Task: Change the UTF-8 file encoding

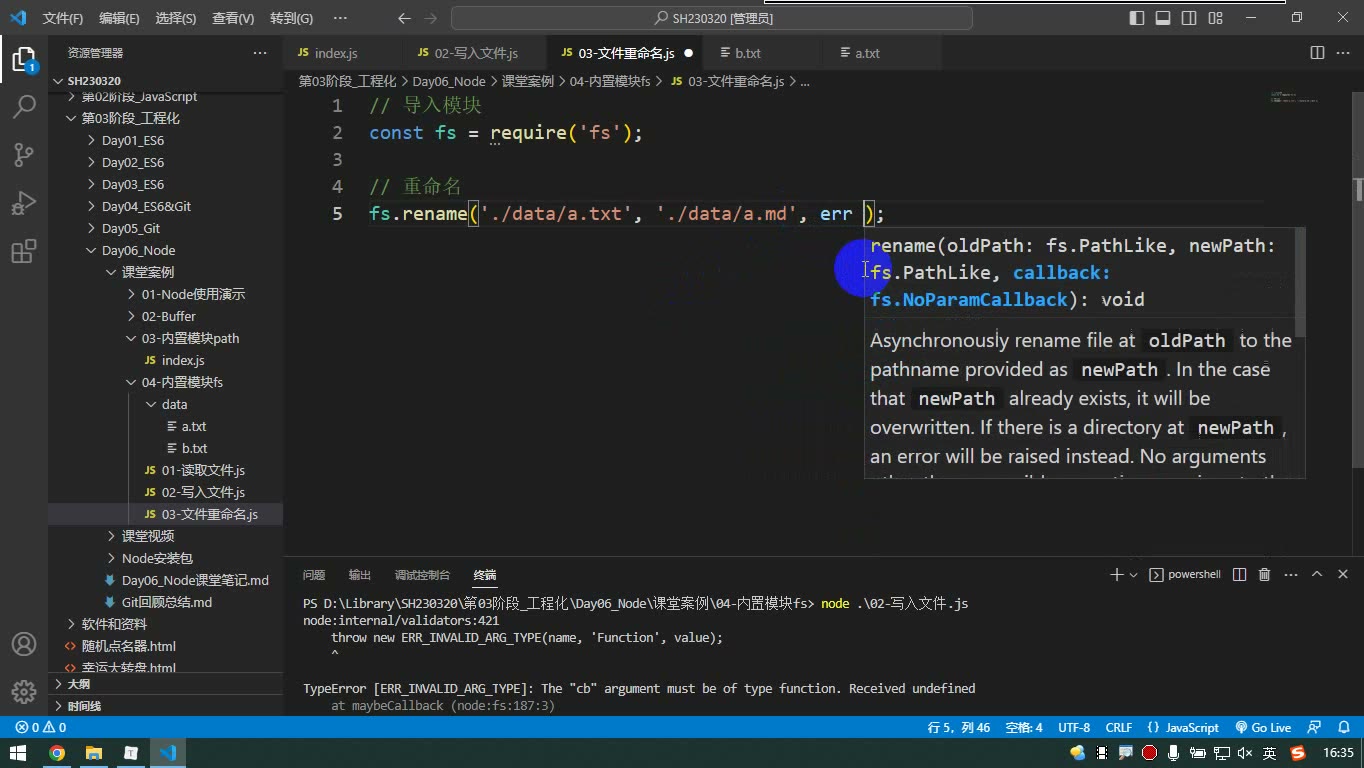Action: pyautogui.click(x=1074, y=728)
